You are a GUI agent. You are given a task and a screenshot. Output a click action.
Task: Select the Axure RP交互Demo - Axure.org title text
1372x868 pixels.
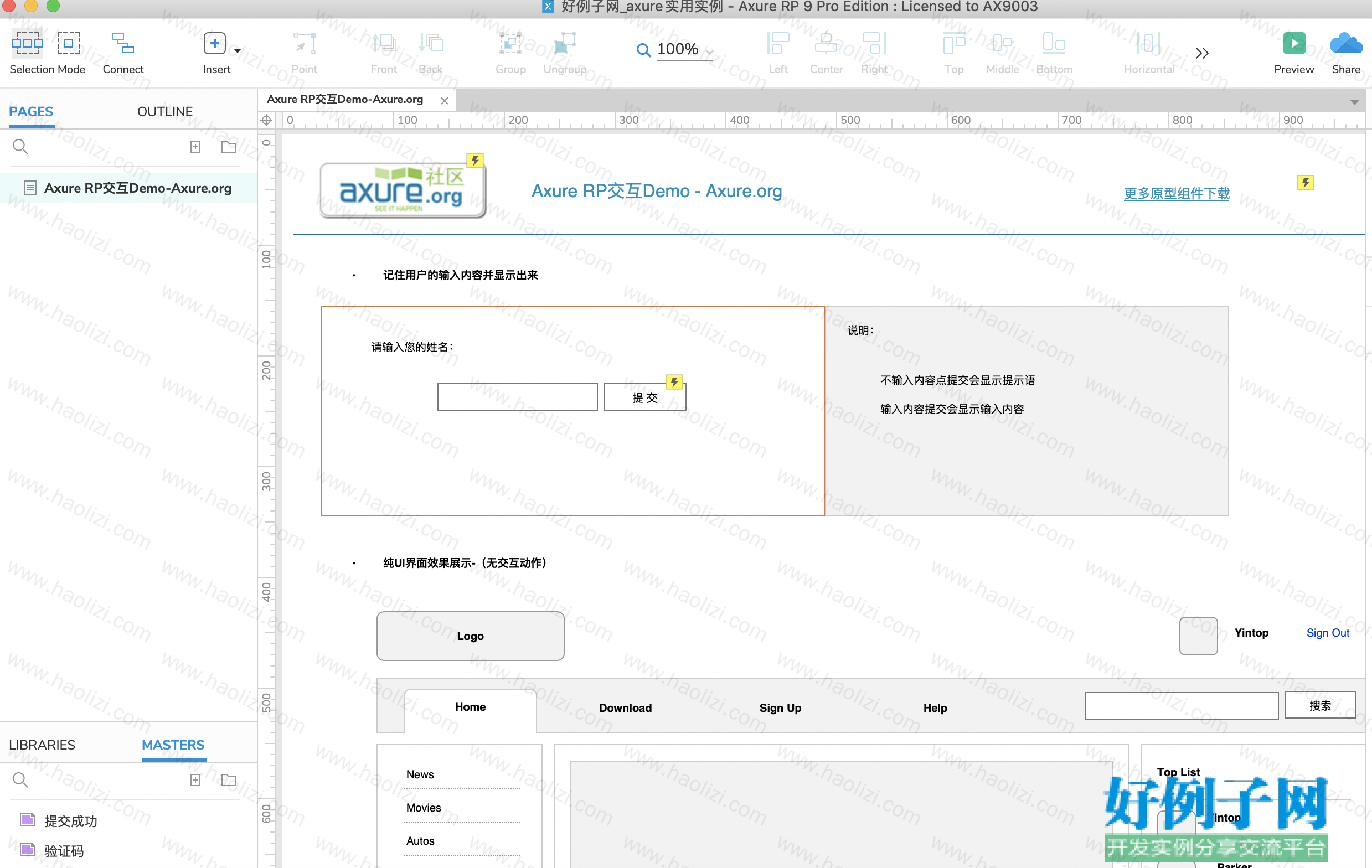[656, 191]
